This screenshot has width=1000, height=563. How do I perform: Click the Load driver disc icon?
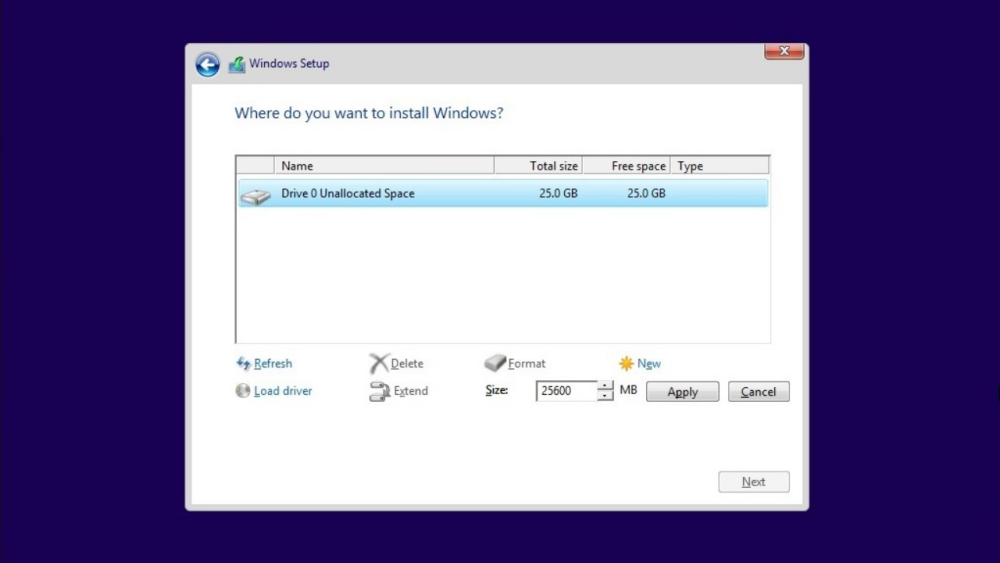click(243, 390)
